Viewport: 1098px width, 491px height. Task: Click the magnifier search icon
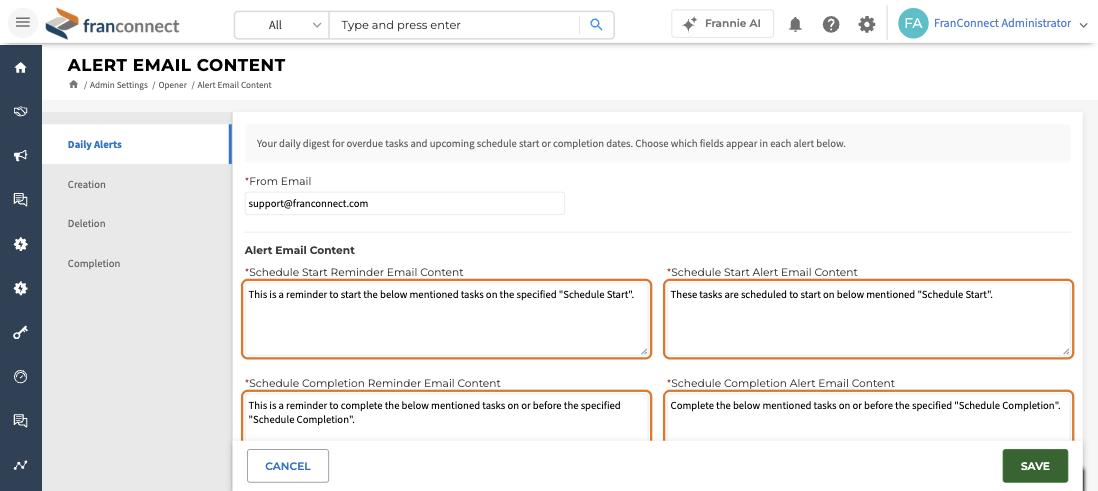coord(597,25)
